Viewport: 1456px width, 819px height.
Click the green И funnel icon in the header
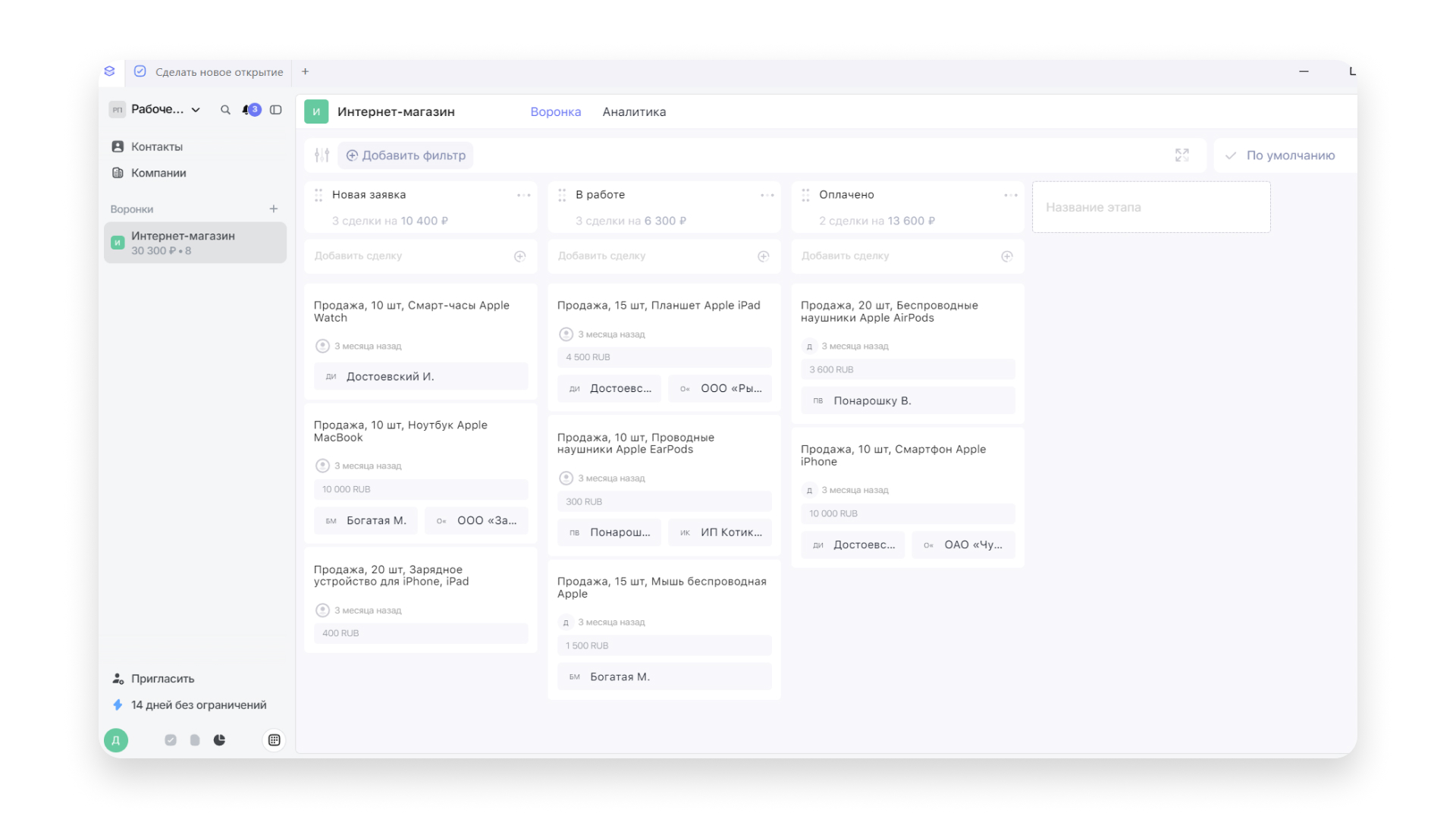click(316, 111)
